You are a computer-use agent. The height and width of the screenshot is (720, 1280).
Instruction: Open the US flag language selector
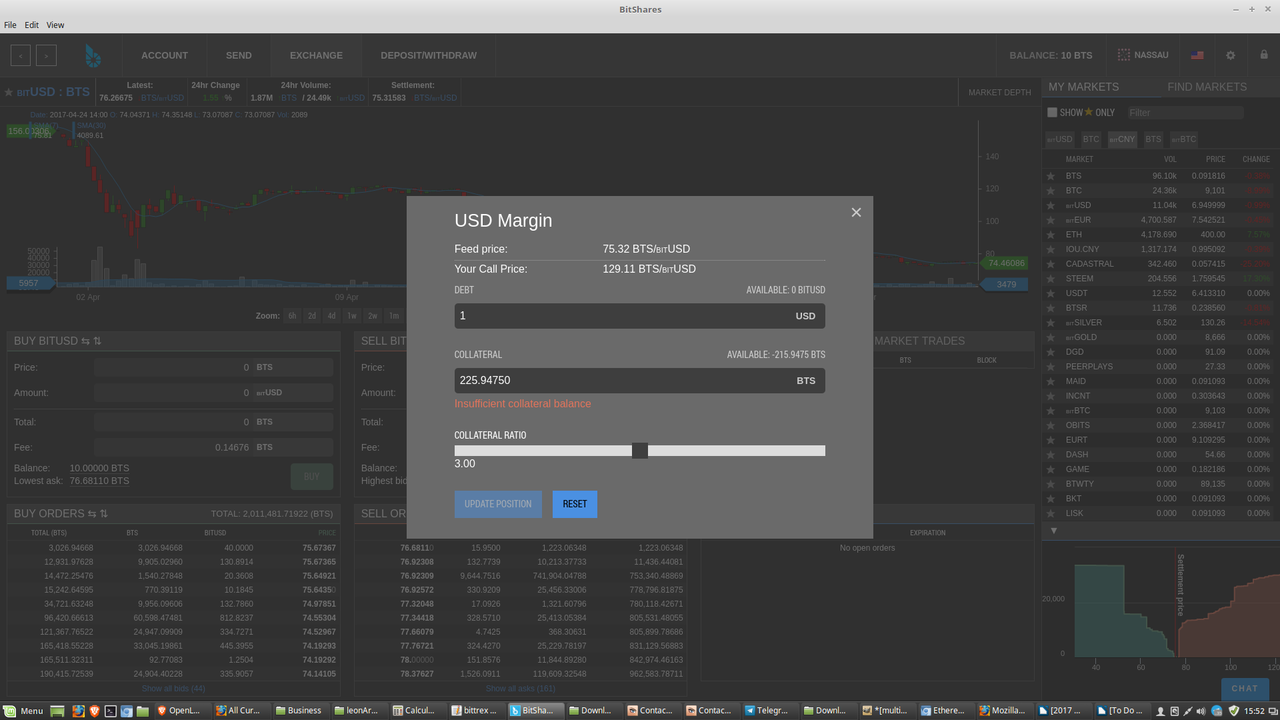point(1197,56)
